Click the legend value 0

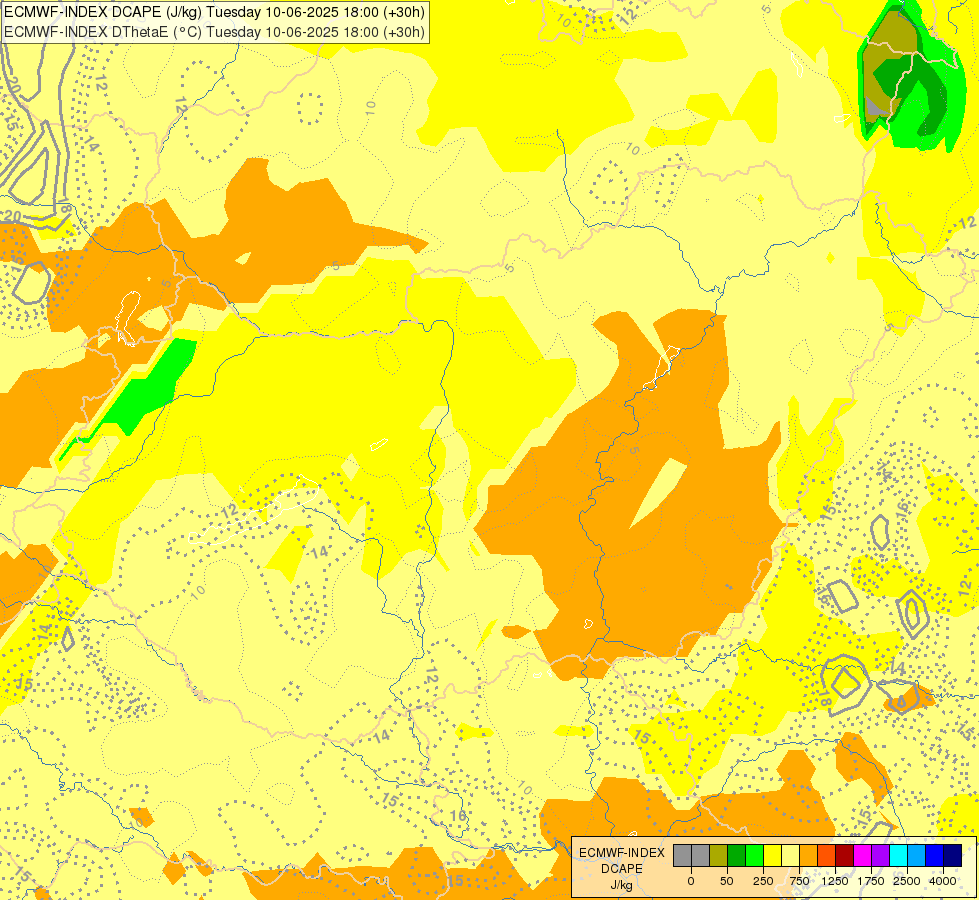691,881
